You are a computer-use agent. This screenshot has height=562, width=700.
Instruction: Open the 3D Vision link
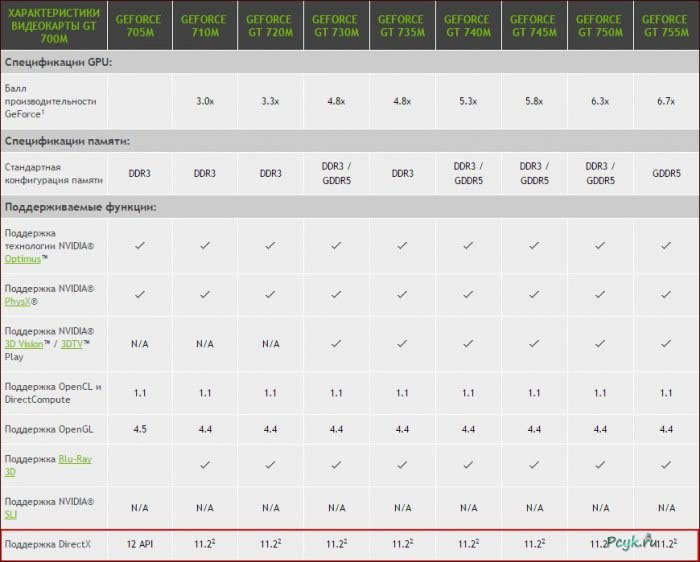pos(24,344)
